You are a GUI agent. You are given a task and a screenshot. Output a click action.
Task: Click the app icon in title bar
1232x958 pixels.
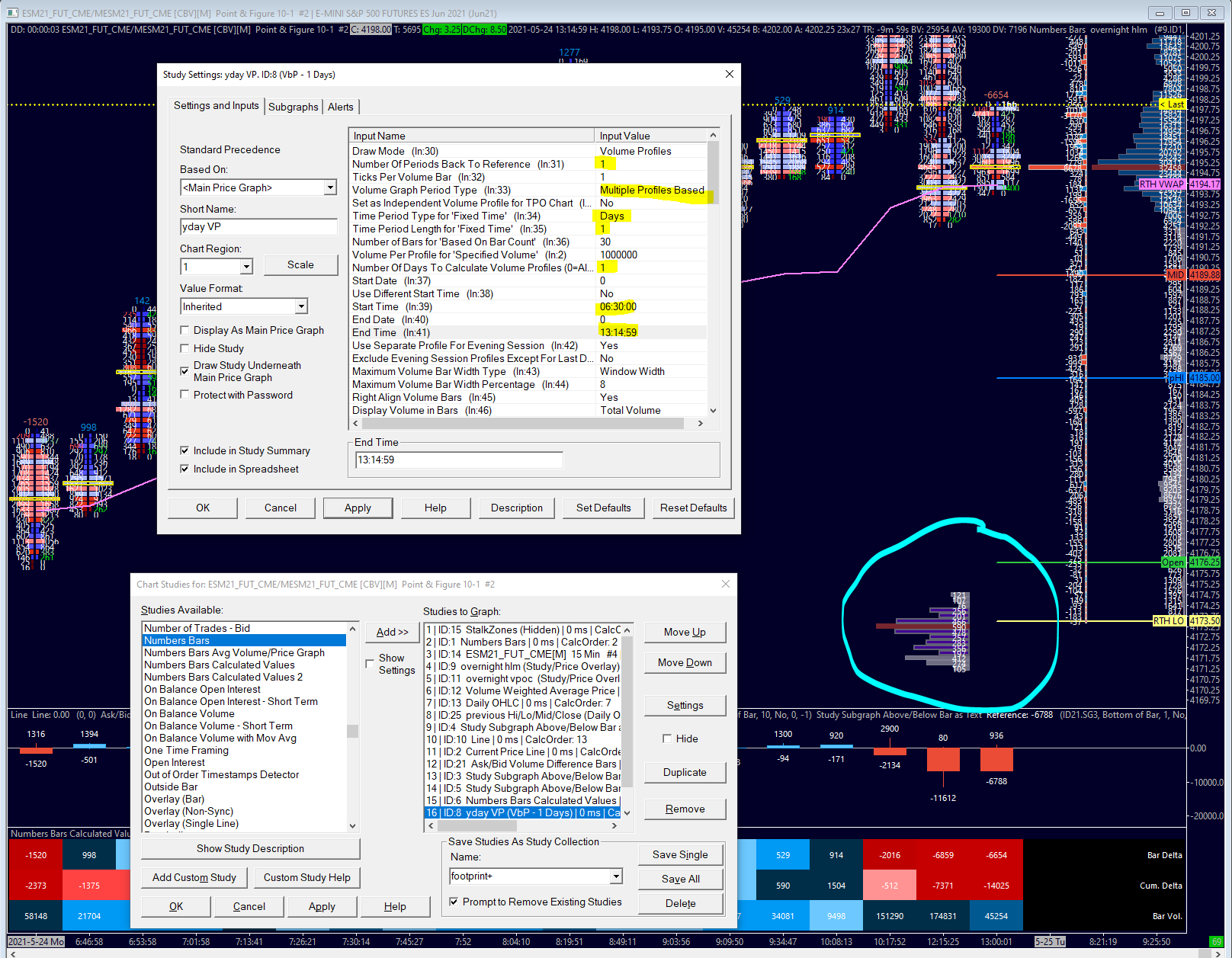pyautogui.click(x=11, y=13)
